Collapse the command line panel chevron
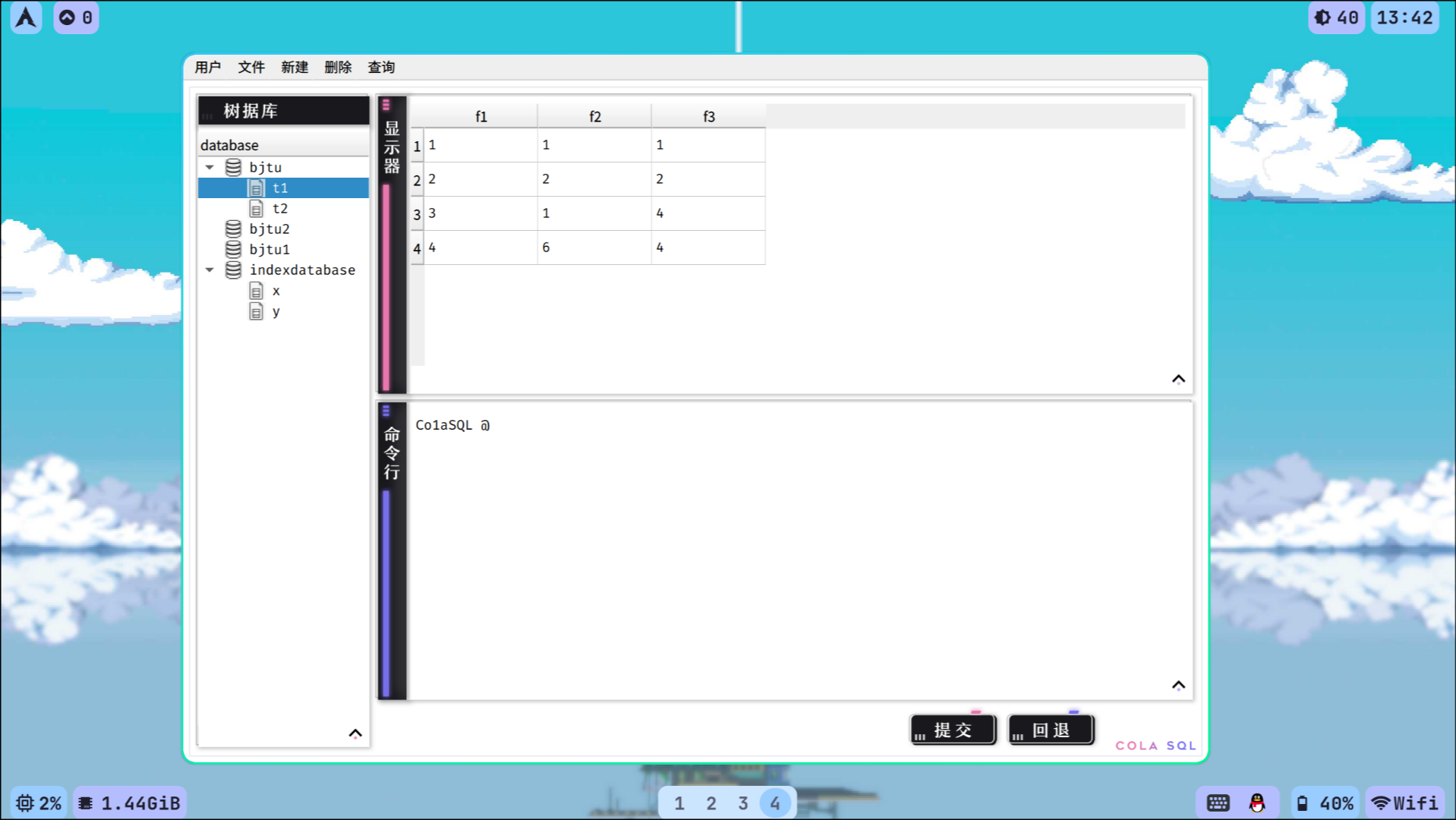Image resolution: width=1456 pixels, height=820 pixels. [x=1178, y=685]
